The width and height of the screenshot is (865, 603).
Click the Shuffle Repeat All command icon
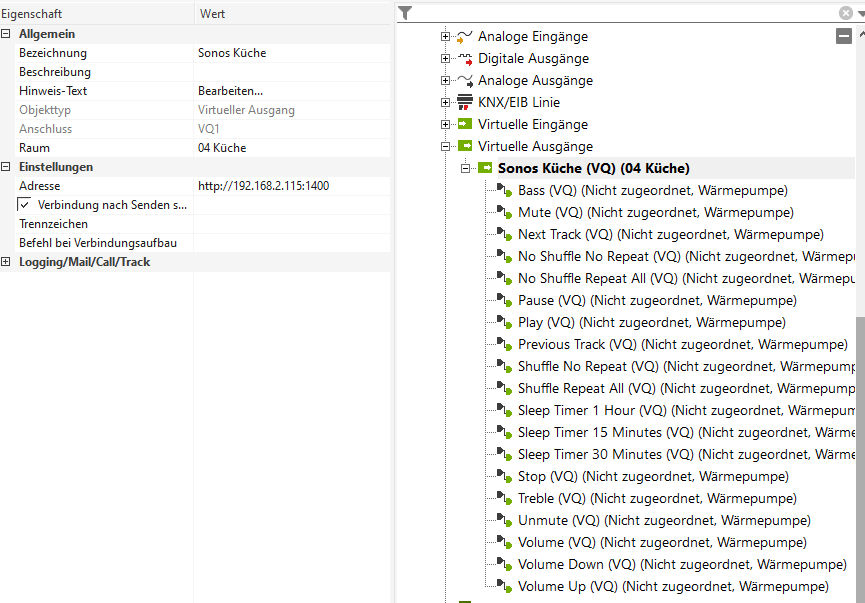pos(504,388)
